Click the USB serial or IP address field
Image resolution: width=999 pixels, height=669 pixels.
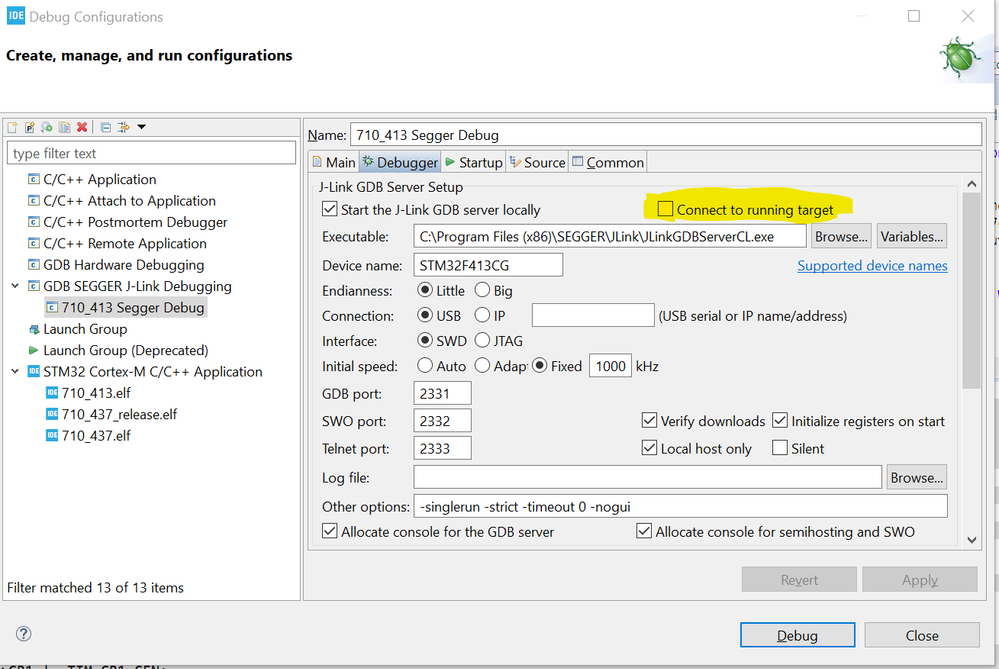point(593,315)
